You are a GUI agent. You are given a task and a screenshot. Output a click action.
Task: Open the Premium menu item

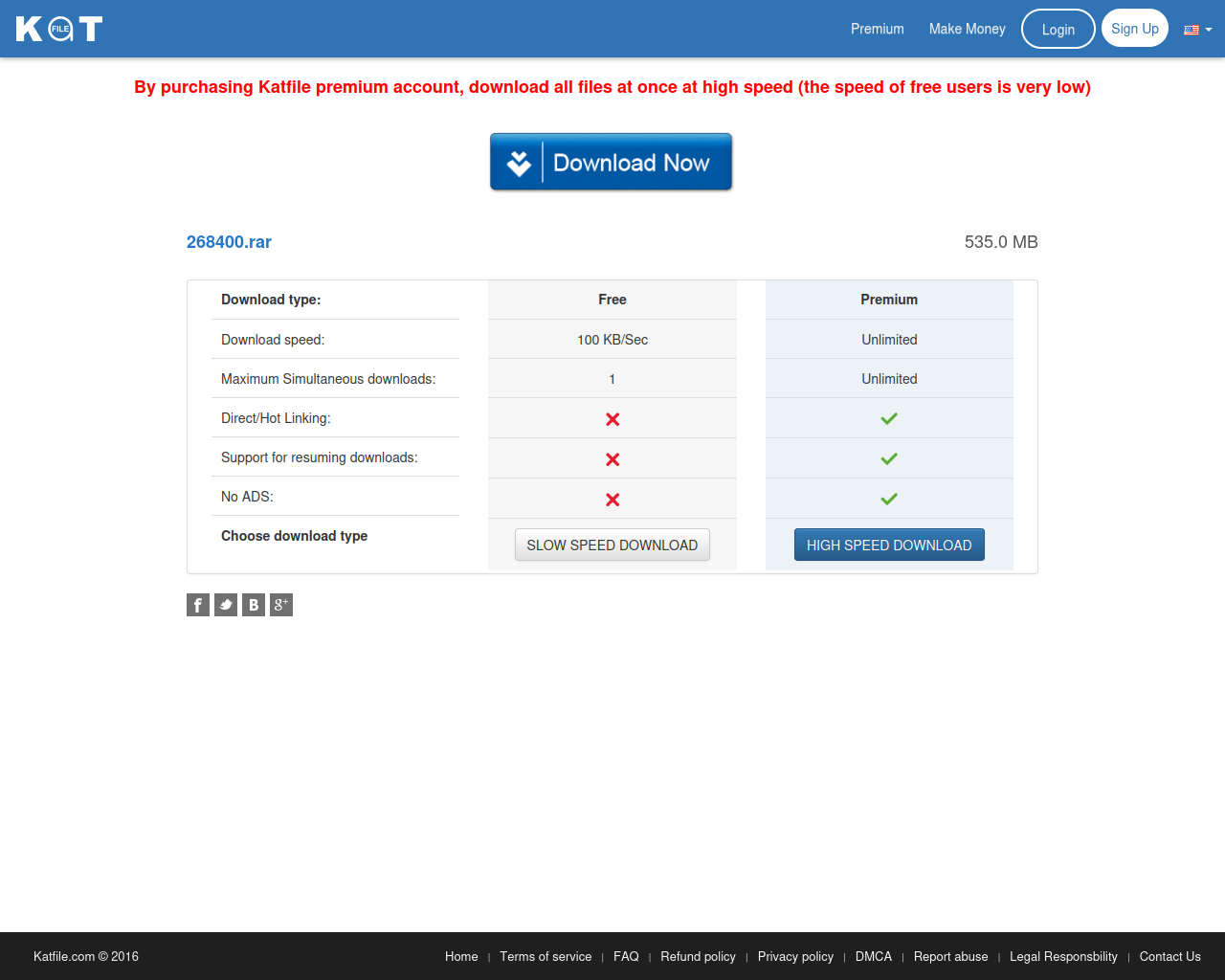[x=878, y=29]
